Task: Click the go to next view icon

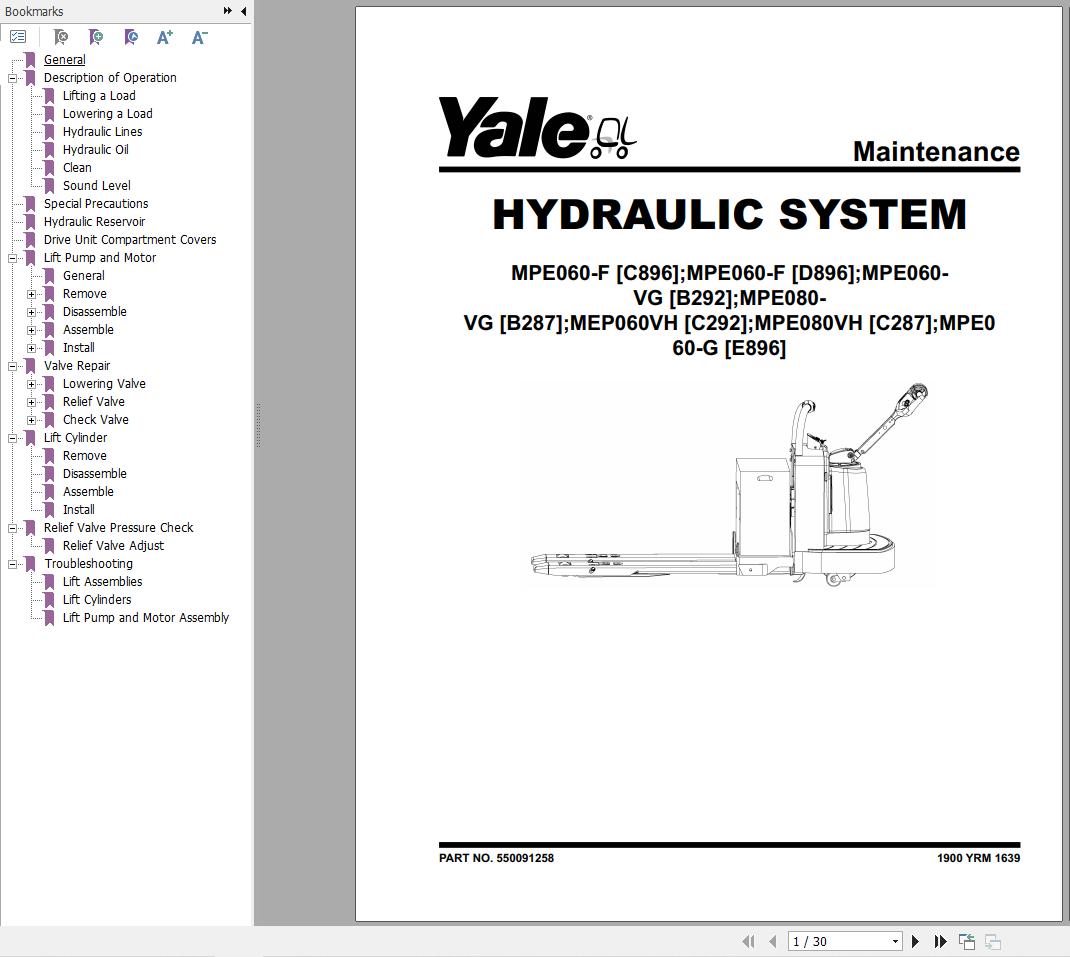Action: click(x=993, y=941)
